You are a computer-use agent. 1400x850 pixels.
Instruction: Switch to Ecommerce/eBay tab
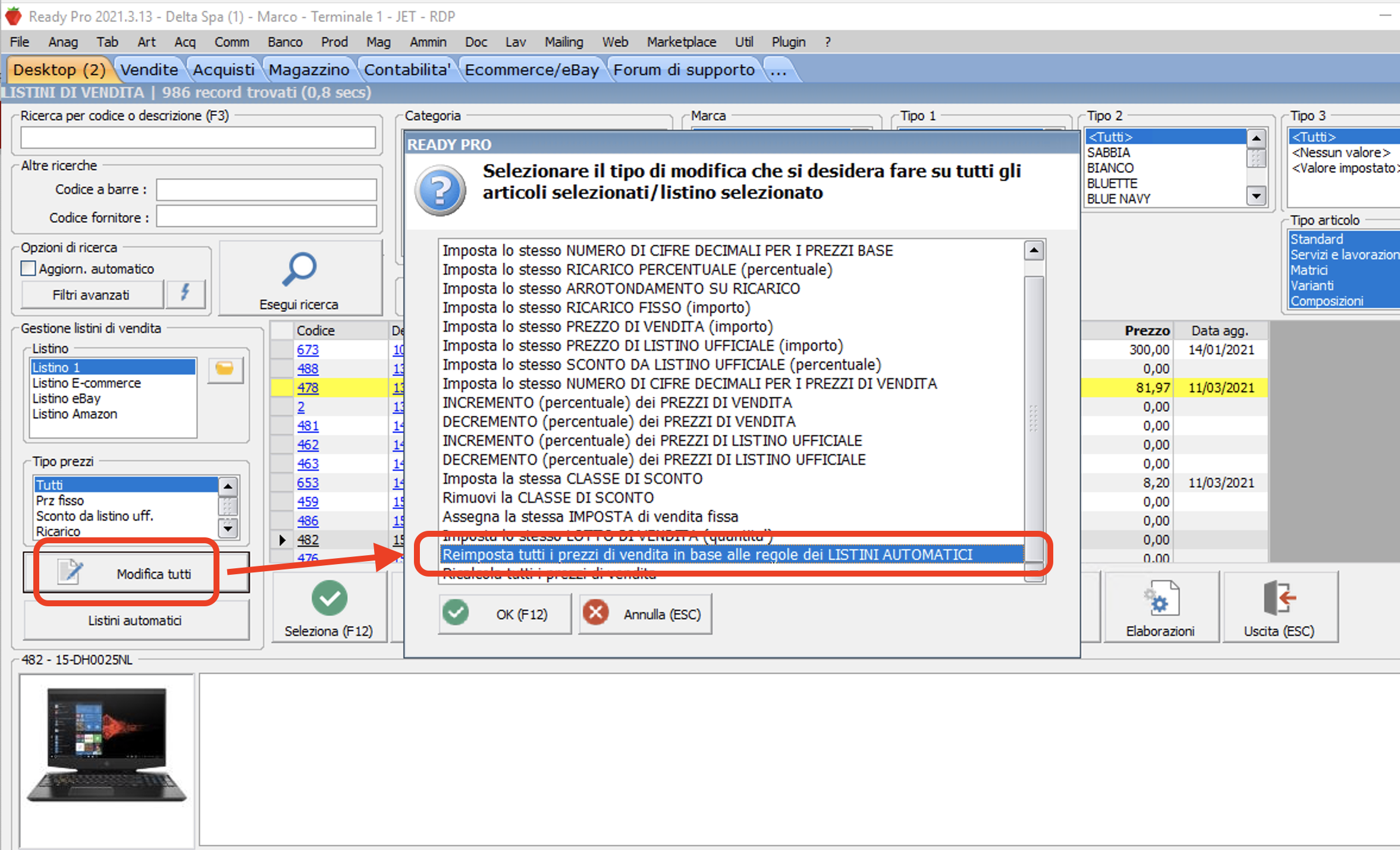point(532,70)
